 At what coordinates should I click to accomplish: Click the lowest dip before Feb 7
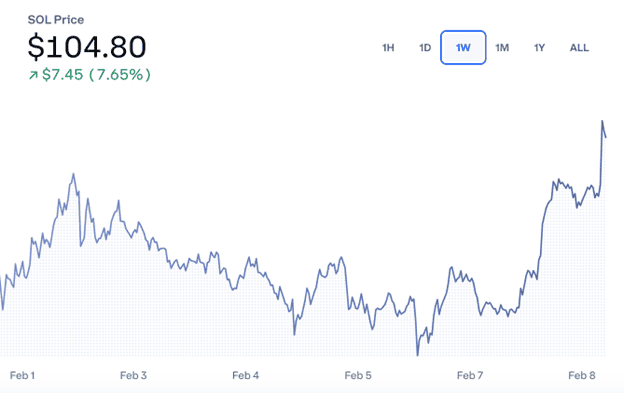[x=417, y=355]
